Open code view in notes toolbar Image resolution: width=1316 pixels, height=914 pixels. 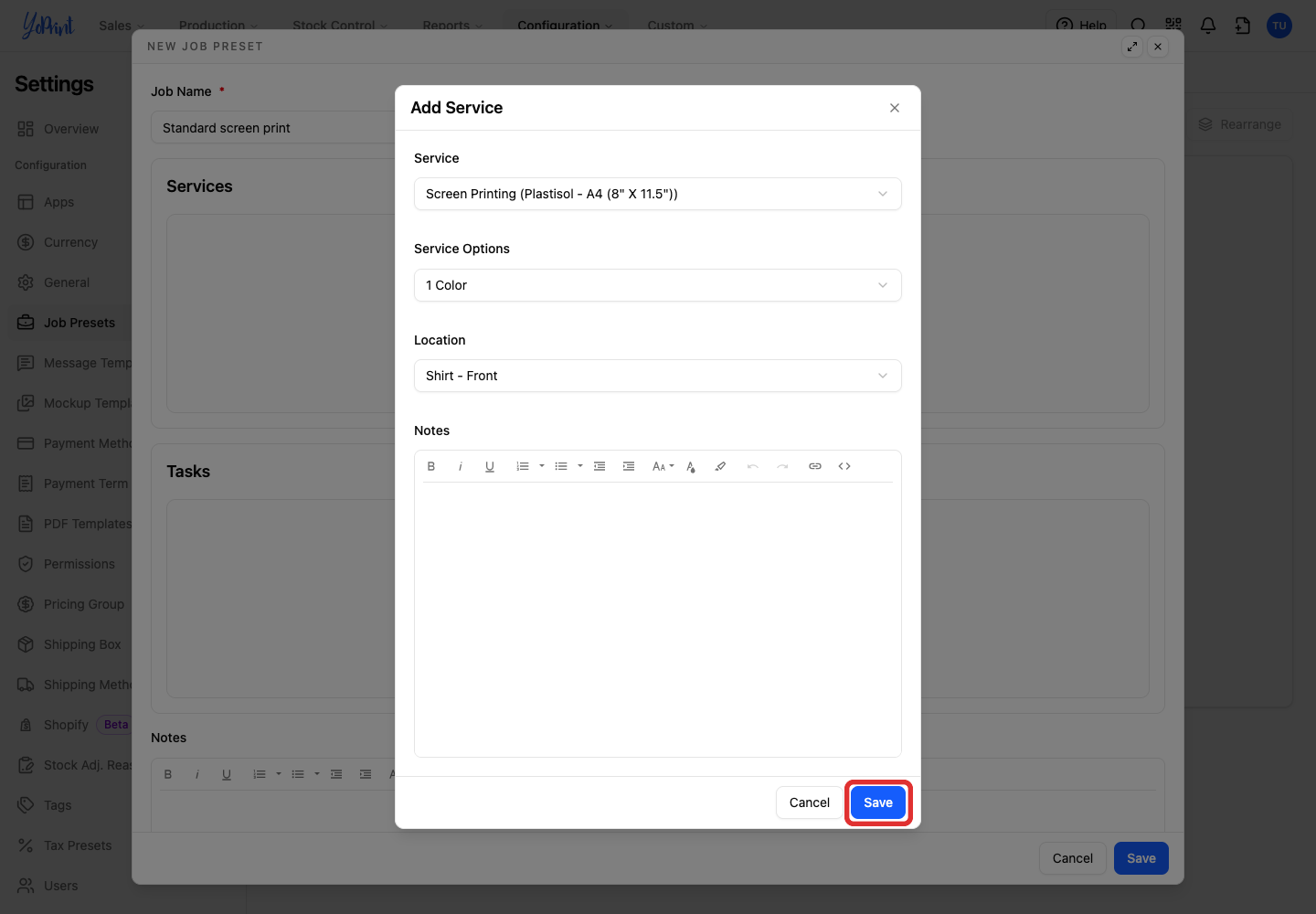click(x=844, y=466)
